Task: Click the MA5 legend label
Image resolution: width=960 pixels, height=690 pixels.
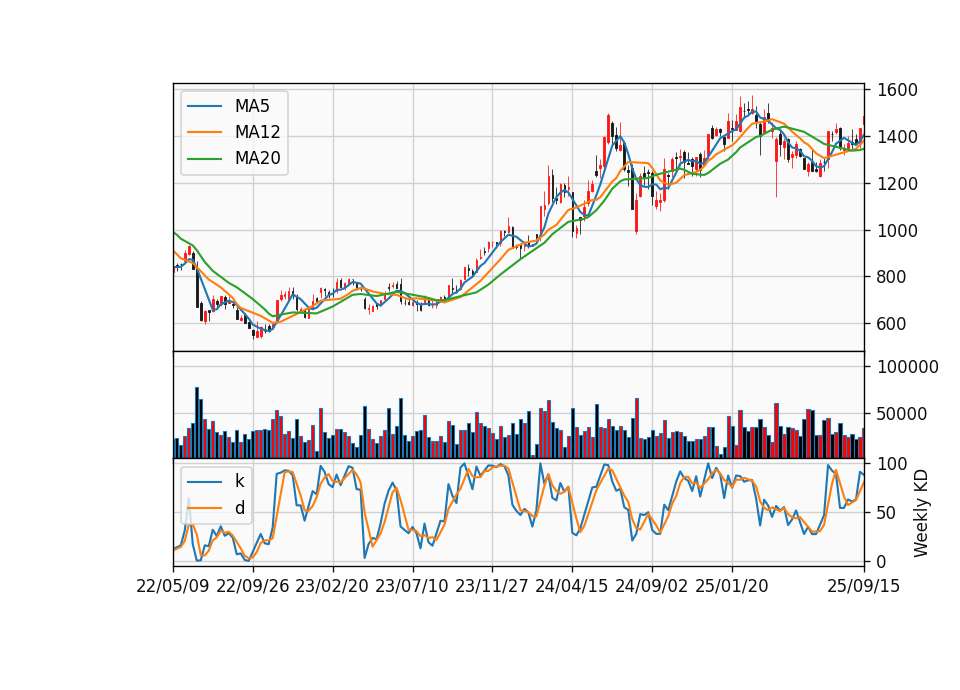Action: point(252,106)
